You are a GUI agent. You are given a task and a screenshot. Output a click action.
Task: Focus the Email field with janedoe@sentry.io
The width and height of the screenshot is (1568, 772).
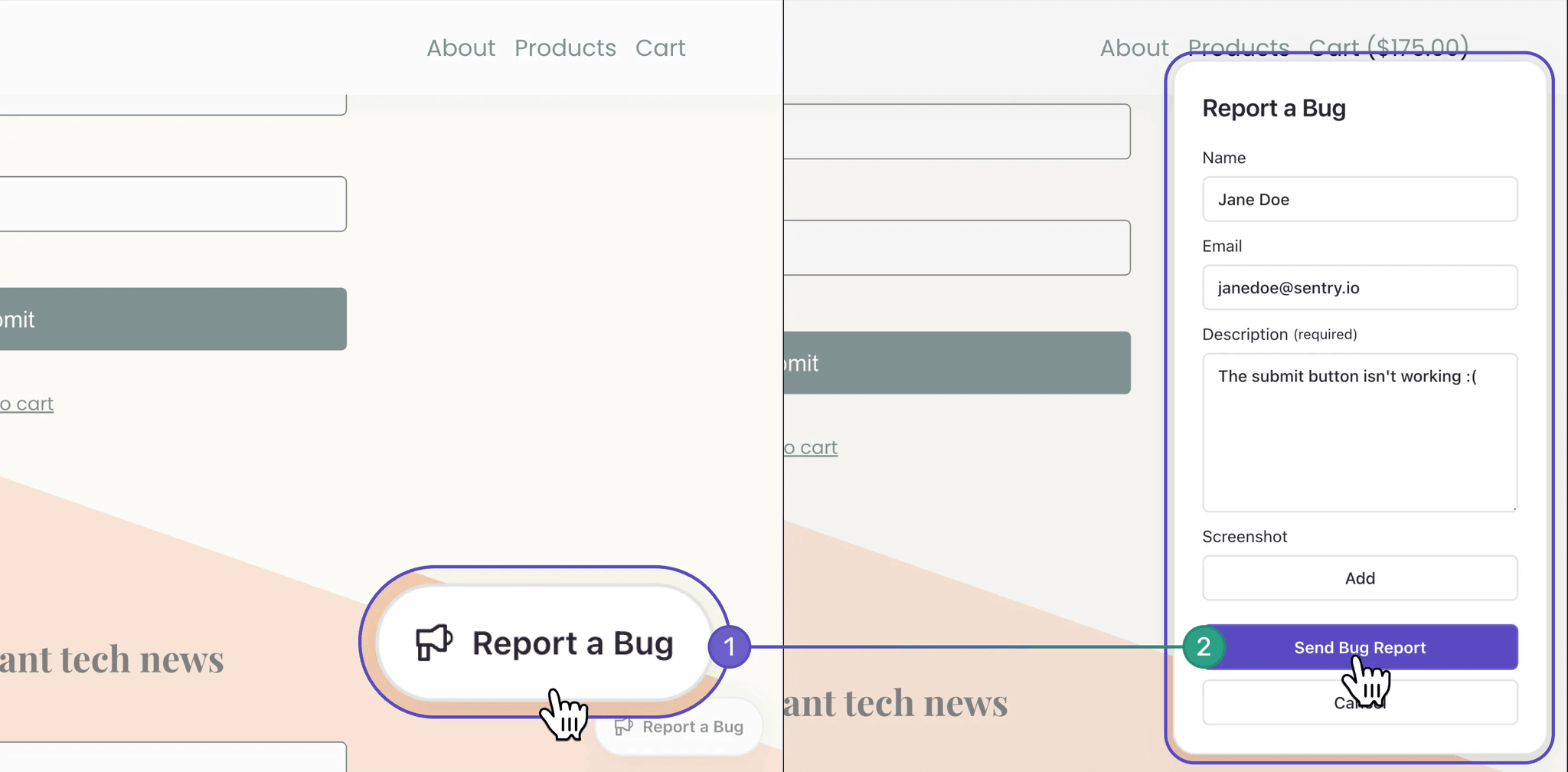[x=1360, y=287]
